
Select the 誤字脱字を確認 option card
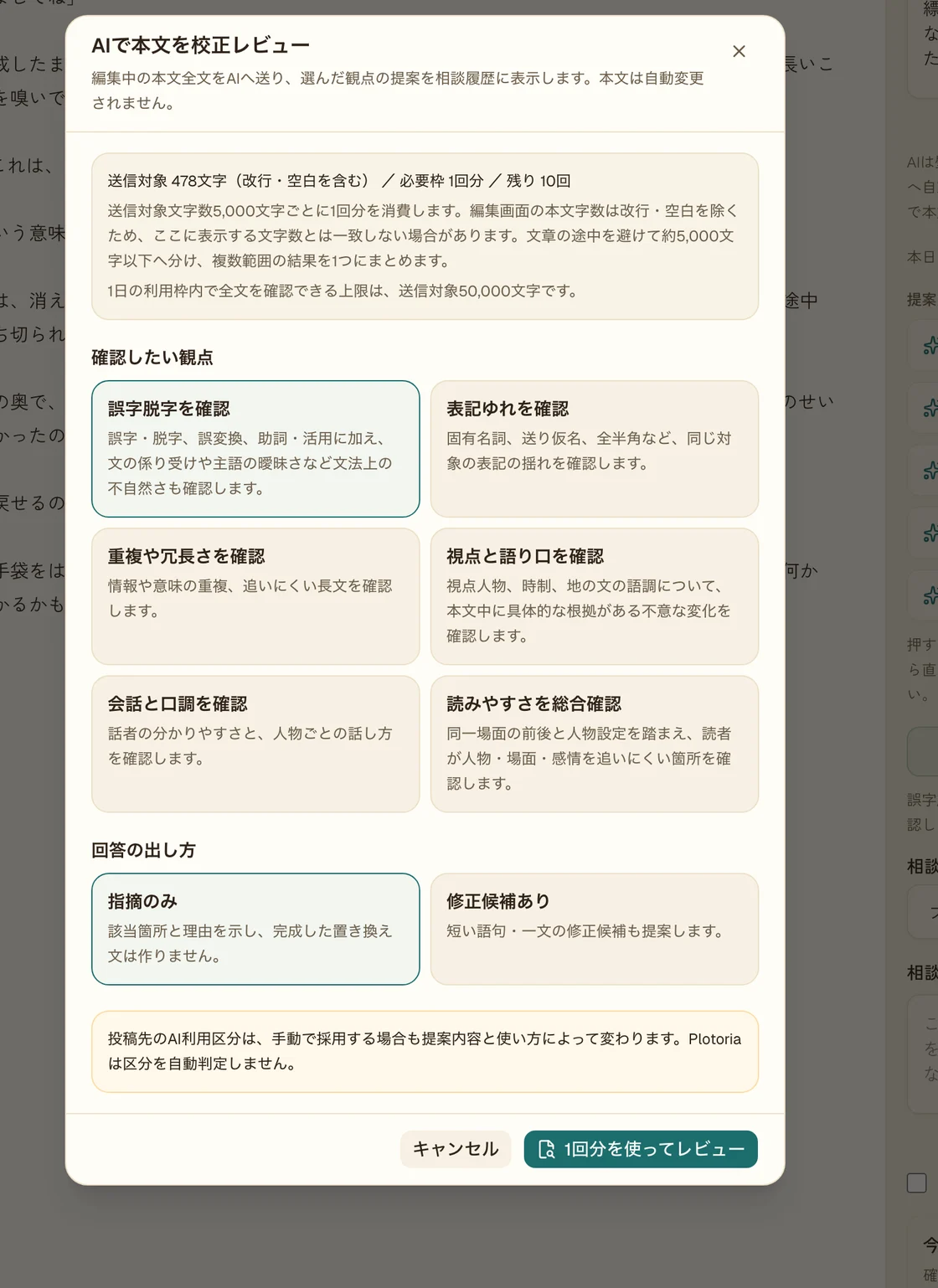click(255, 449)
